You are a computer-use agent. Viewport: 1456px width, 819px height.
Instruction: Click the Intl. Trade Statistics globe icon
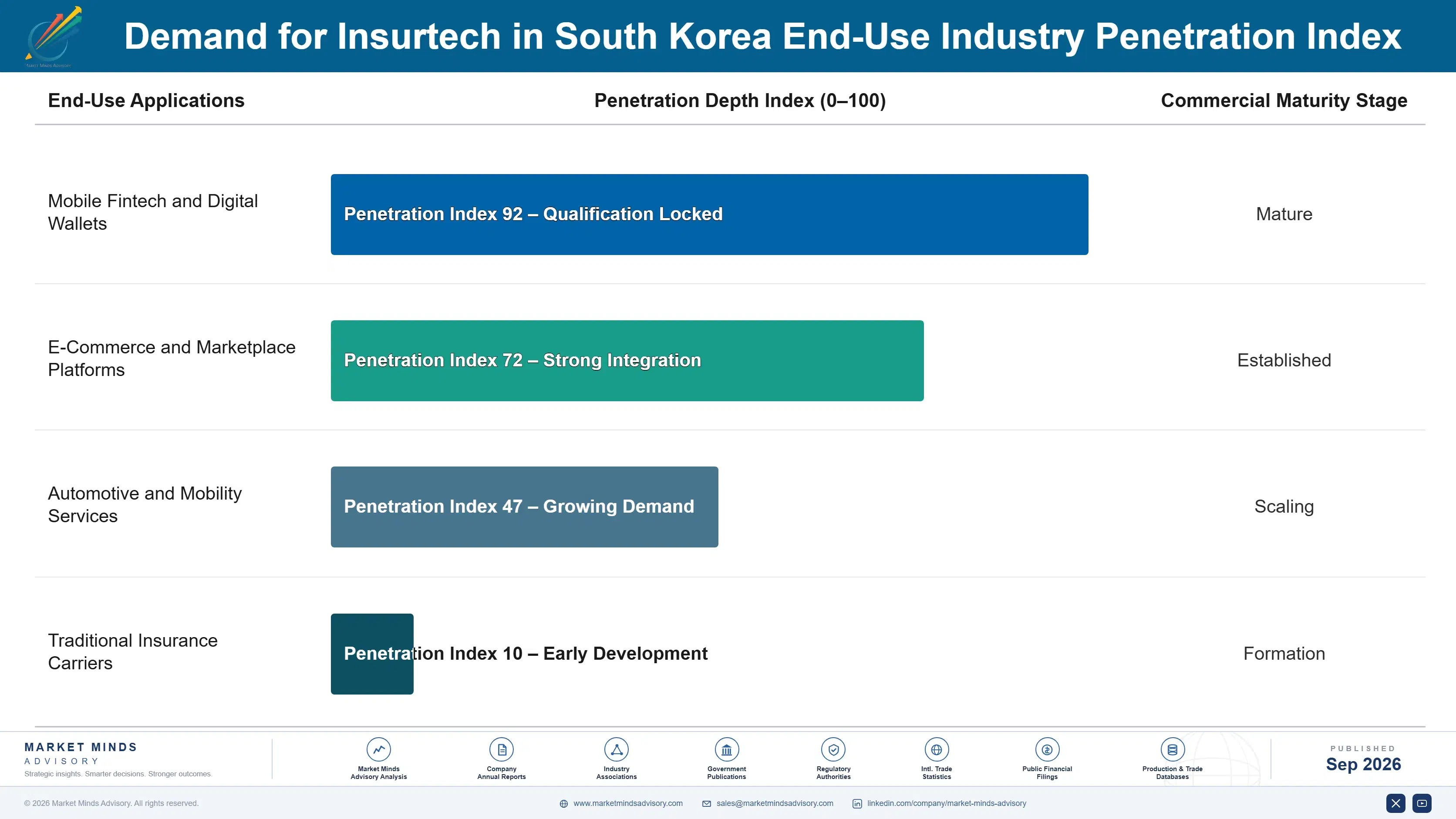(x=937, y=749)
